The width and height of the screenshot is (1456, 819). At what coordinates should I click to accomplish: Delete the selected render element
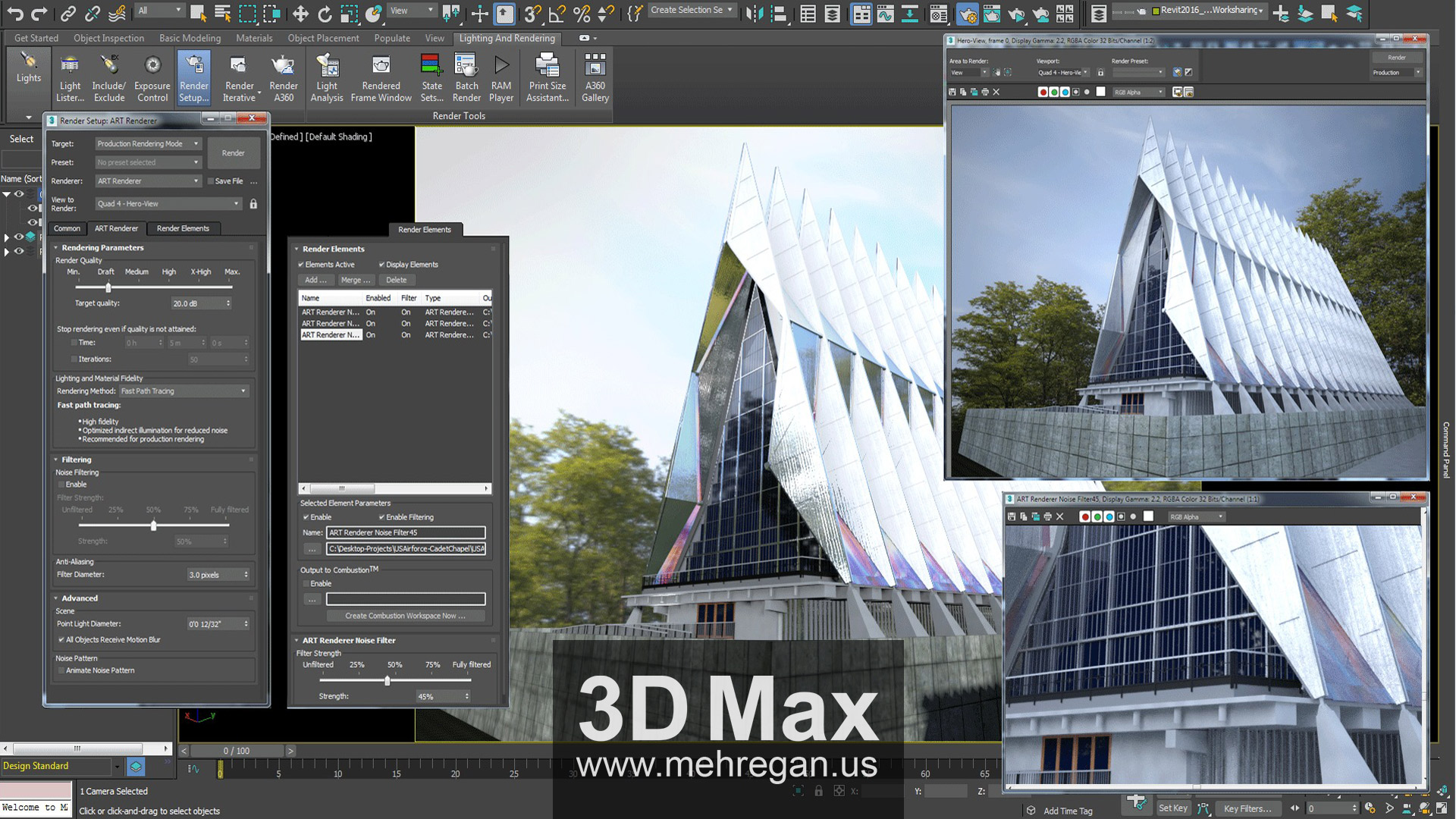pyautogui.click(x=396, y=281)
